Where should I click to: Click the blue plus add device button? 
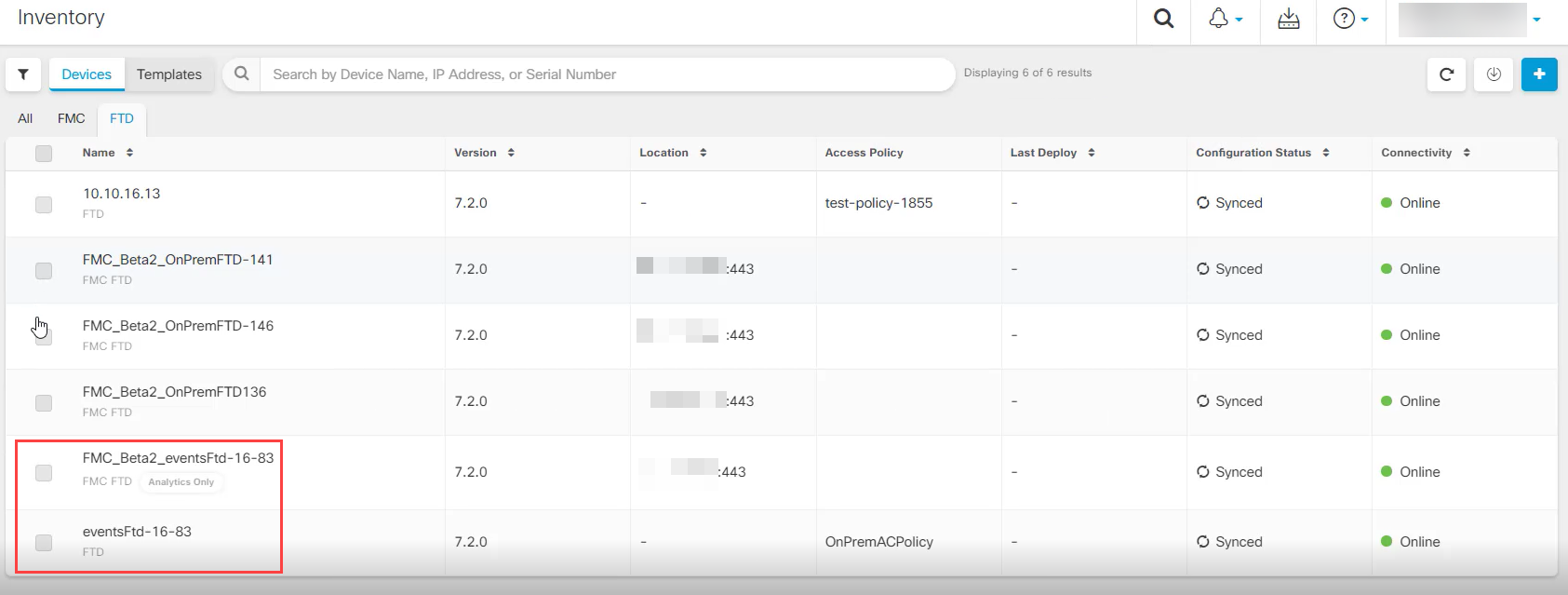[1539, 74]
